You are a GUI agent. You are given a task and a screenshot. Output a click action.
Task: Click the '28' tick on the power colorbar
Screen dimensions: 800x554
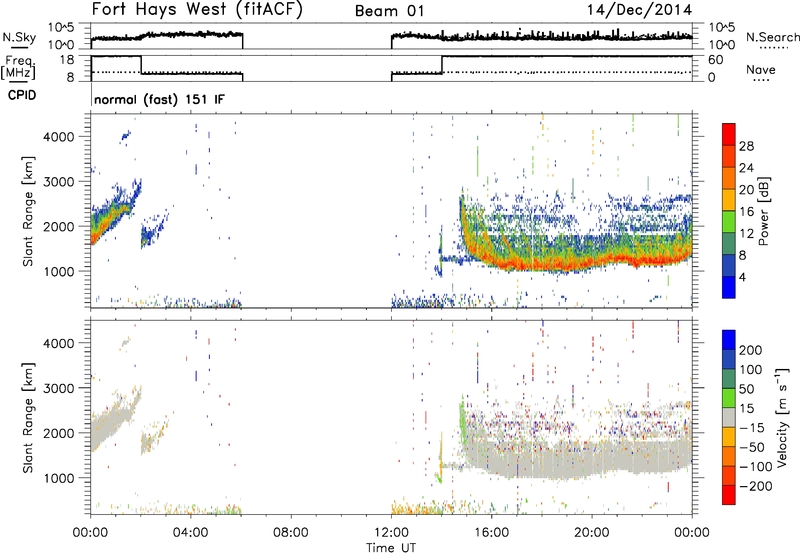(746, 146)
